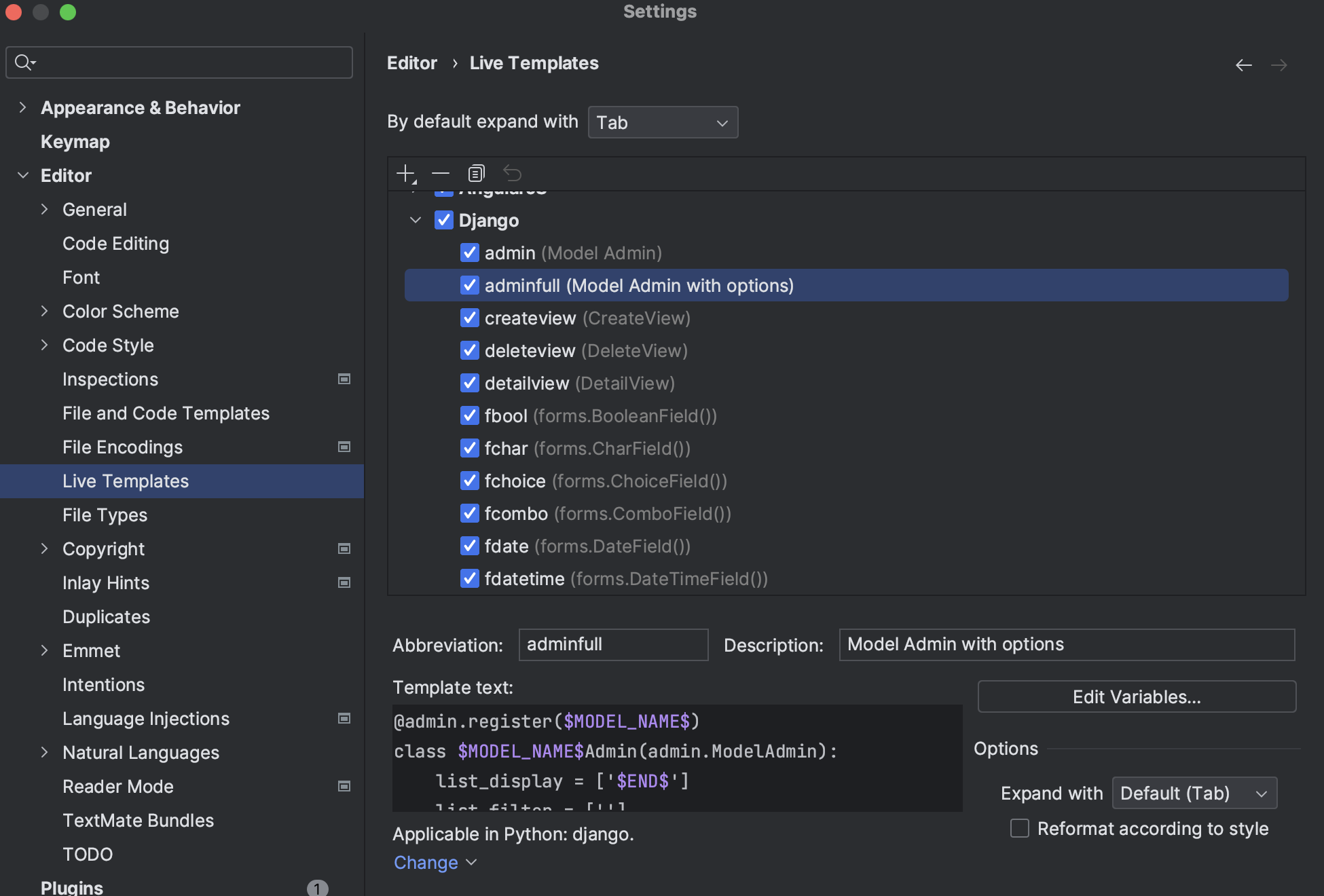Enable Reformat according to style
1324x896 pixels.
pyautogui.click(x=1019, y=828)
